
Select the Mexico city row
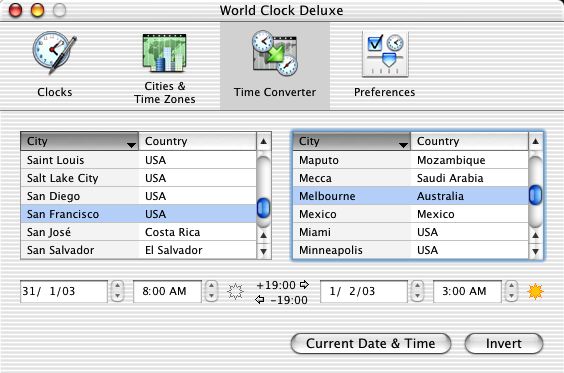(410, 214)
